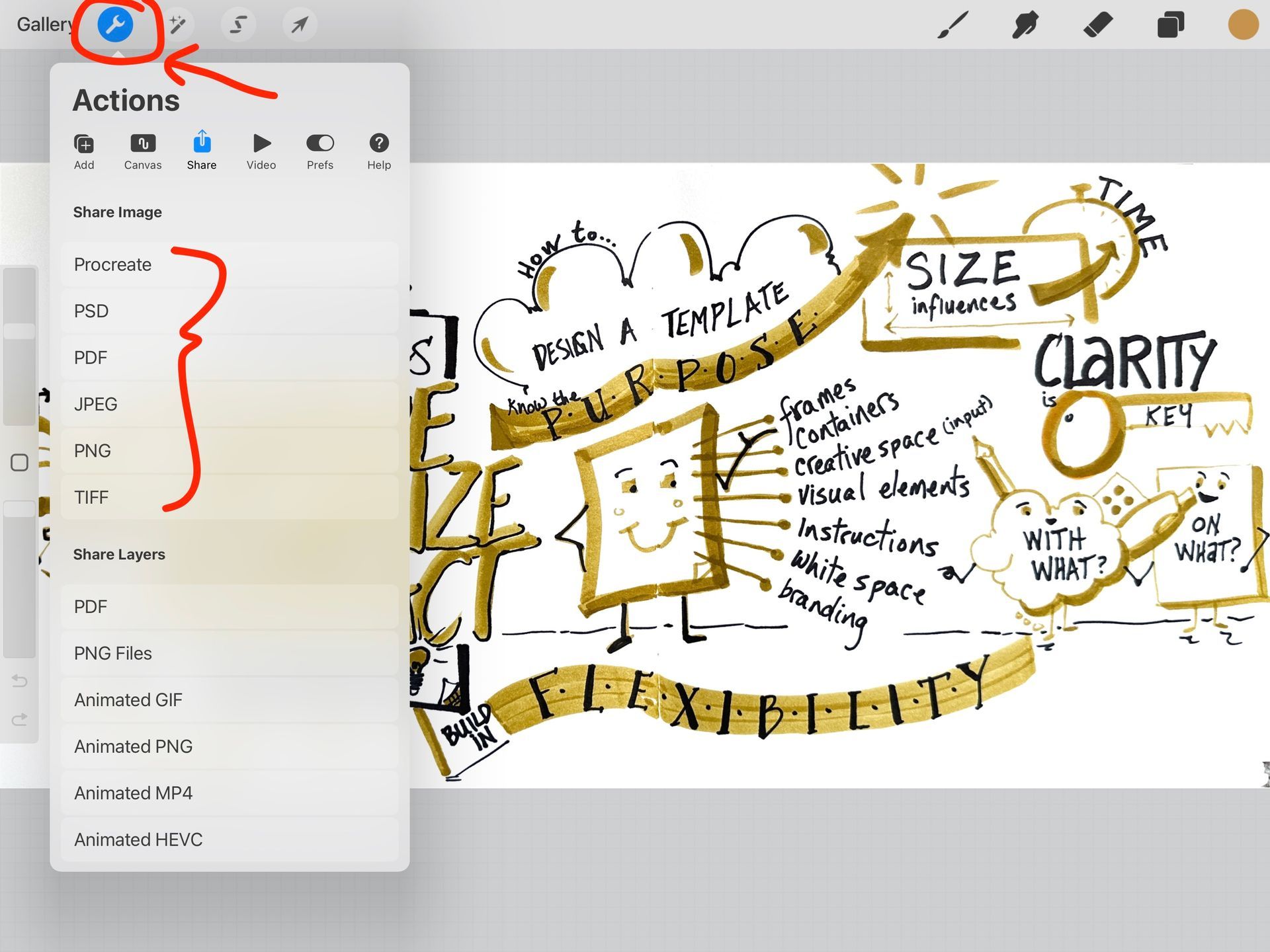Open the Add actions tab
Image resolution: width=1270 pixels, height=952 pixels.
84,151
